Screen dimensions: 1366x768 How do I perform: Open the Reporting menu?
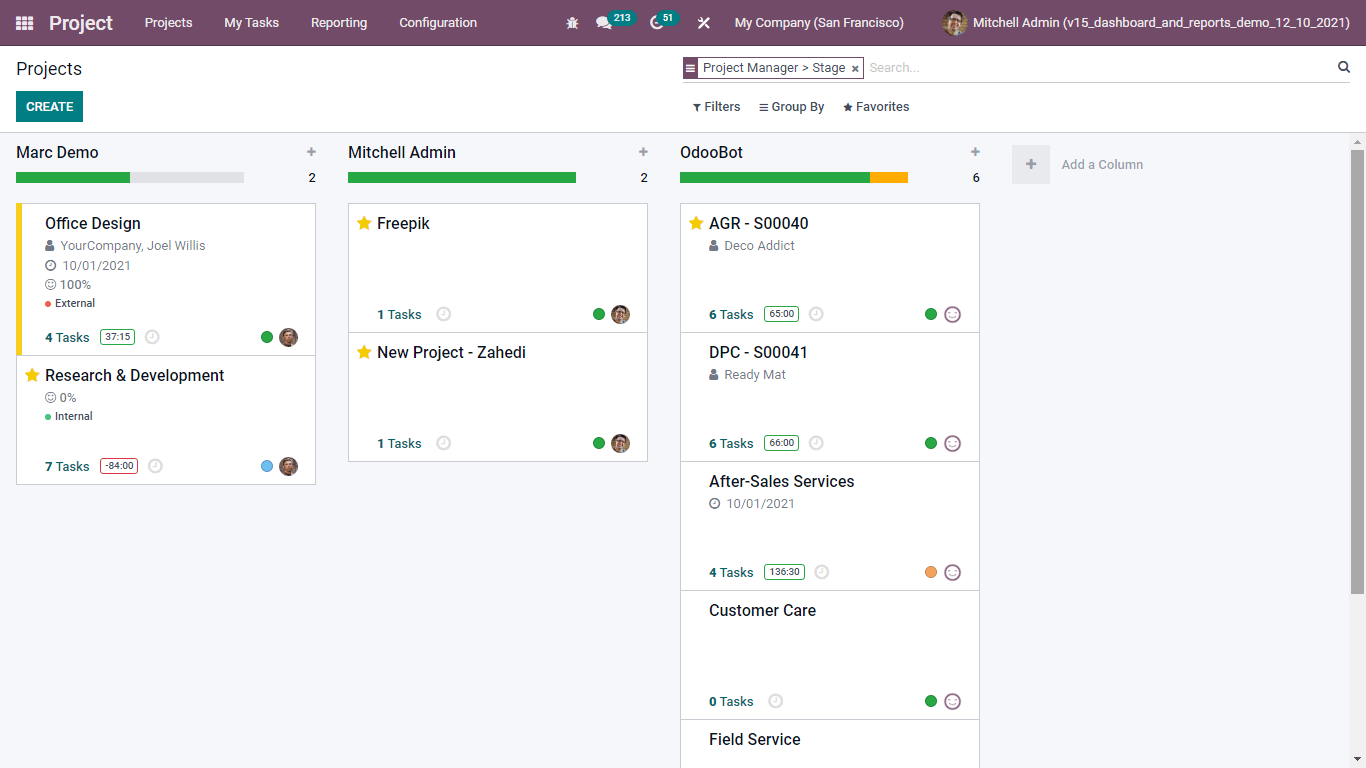338,23
